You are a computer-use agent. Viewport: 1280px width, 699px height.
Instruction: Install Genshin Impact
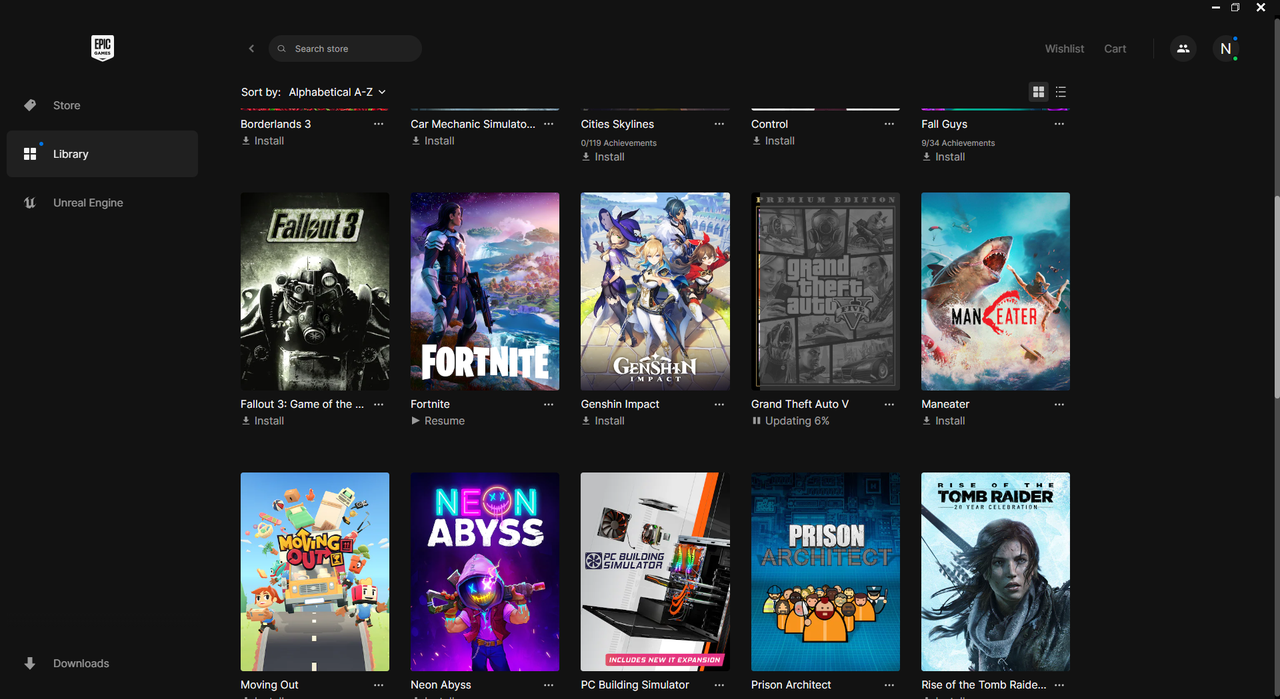pyautogui.click(x=603, y=421)
